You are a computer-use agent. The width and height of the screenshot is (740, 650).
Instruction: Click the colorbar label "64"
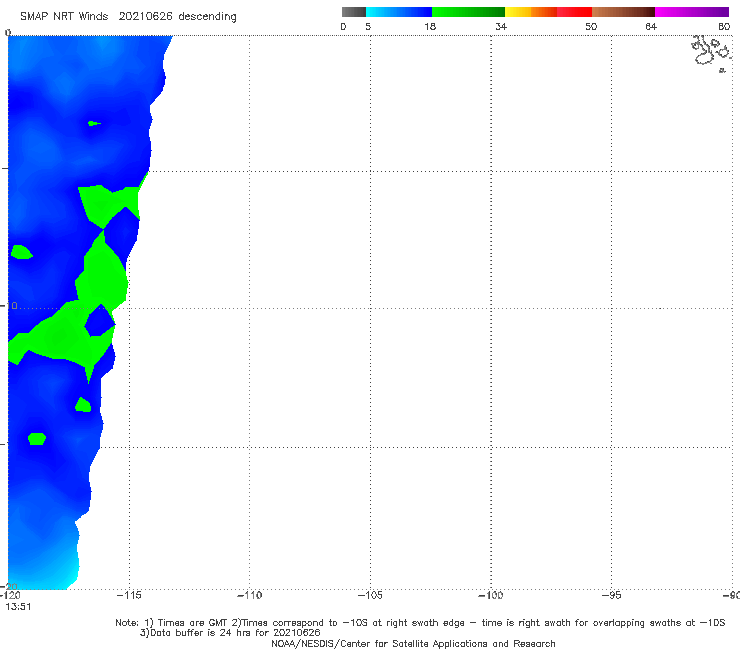(x=651, y=27)
